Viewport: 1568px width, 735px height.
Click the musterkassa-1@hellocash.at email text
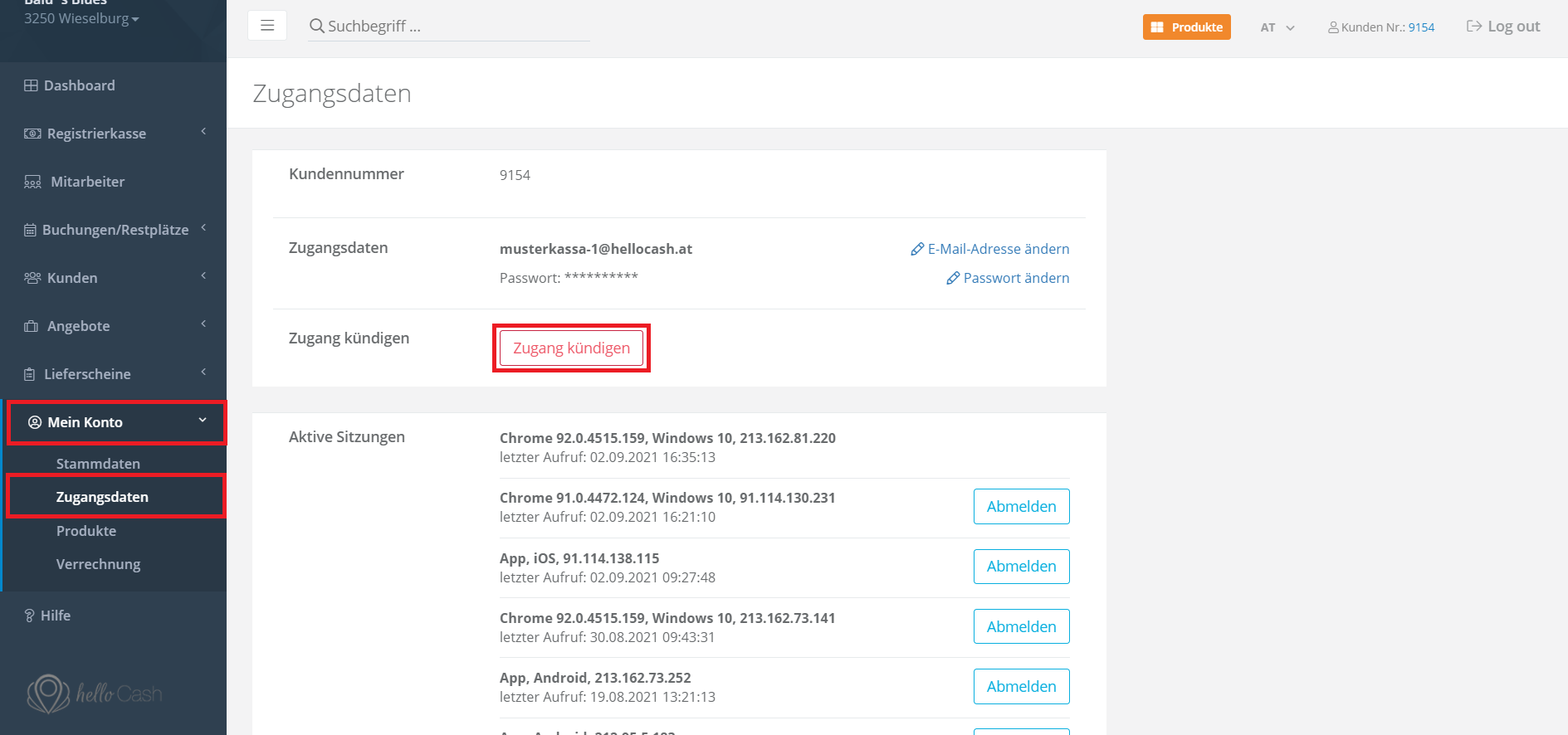596,249
